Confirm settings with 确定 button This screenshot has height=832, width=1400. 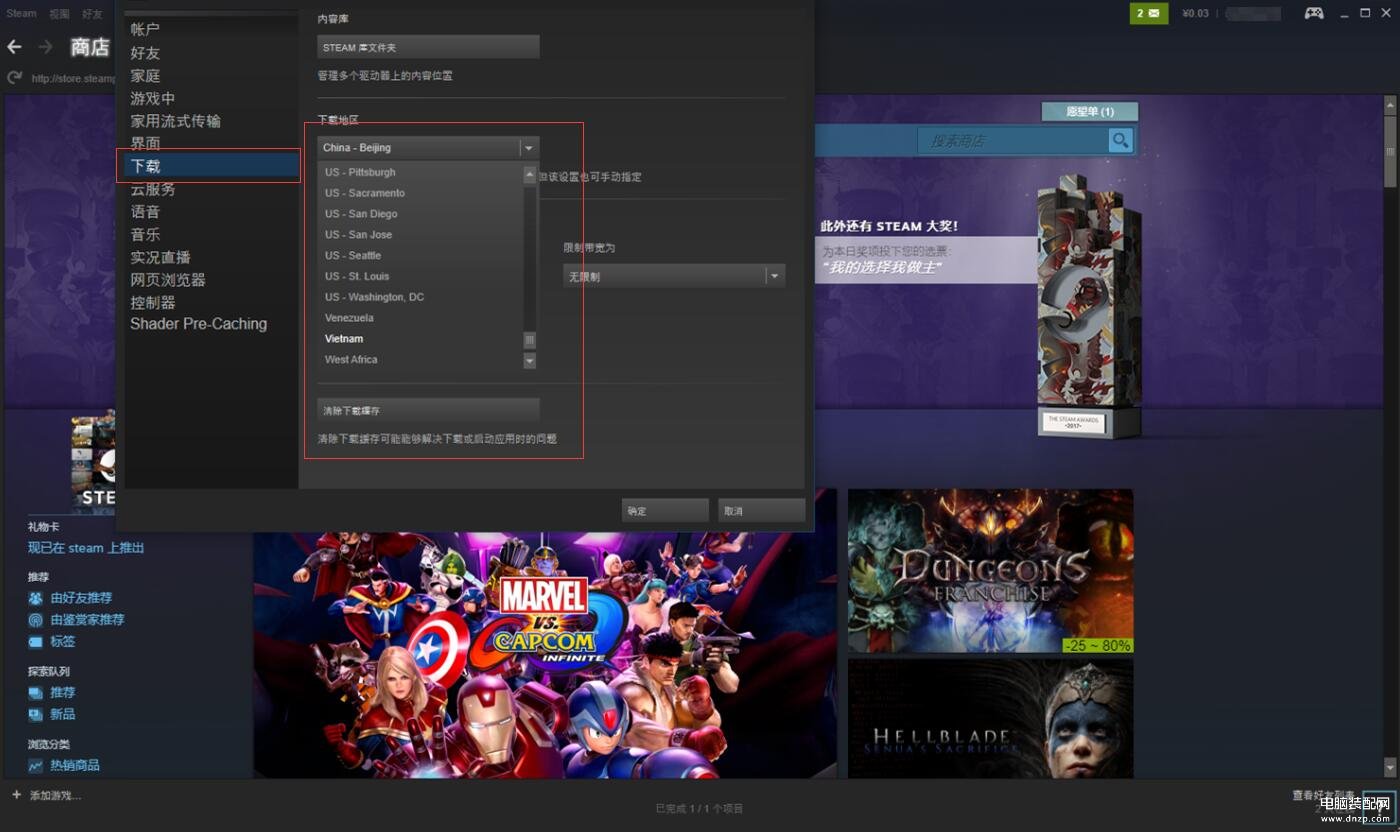665,511
